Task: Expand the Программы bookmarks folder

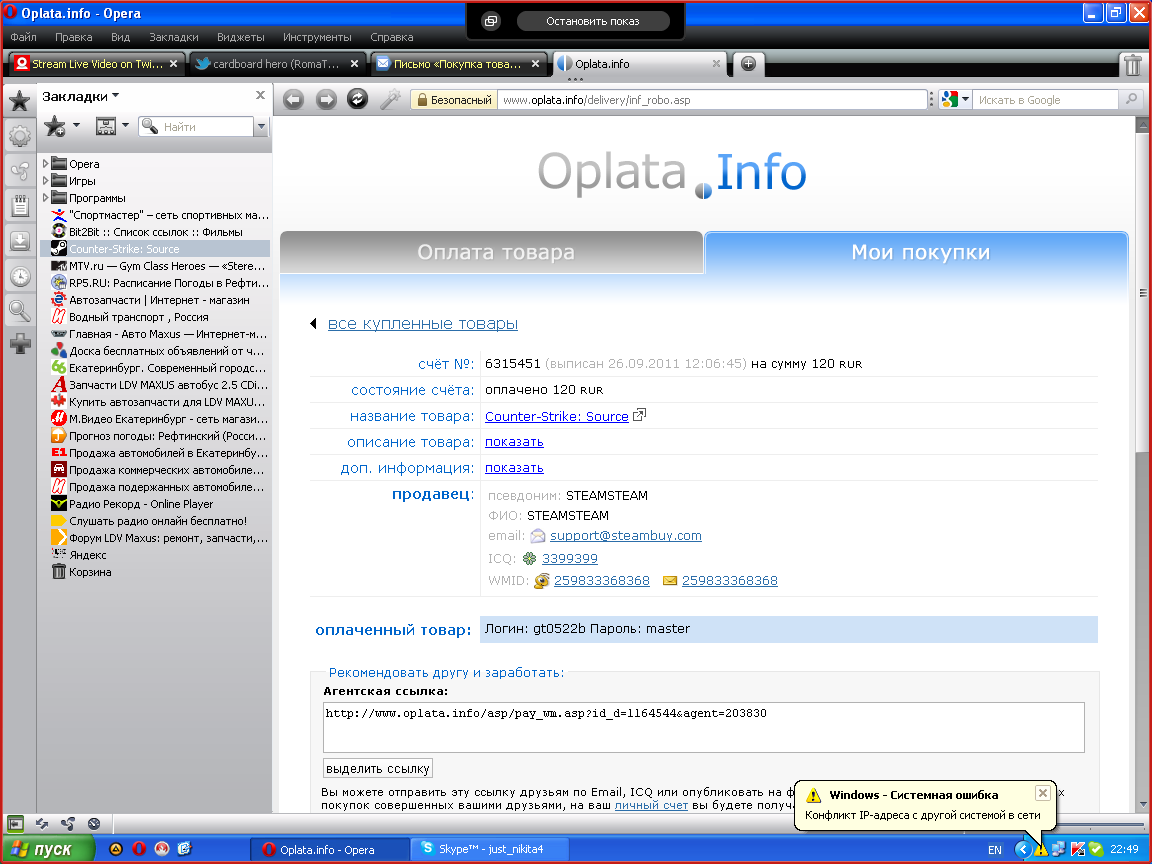Action: coord(46,197)
